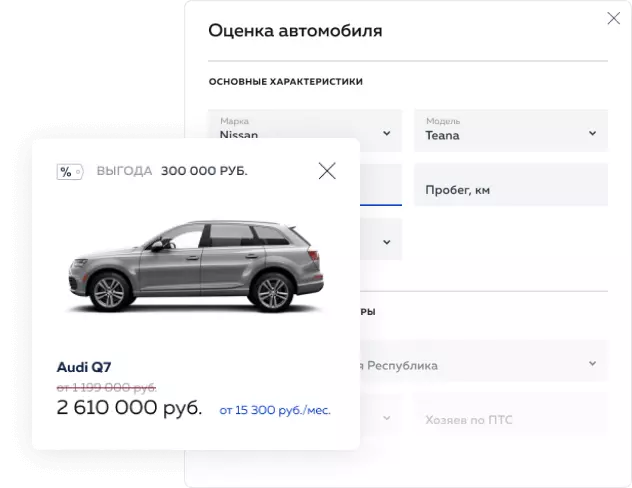Click the 2 610 000 руб. price
The width and height of the screenshot is (632, 488).
pyautogui.click(x=129, y=407)
